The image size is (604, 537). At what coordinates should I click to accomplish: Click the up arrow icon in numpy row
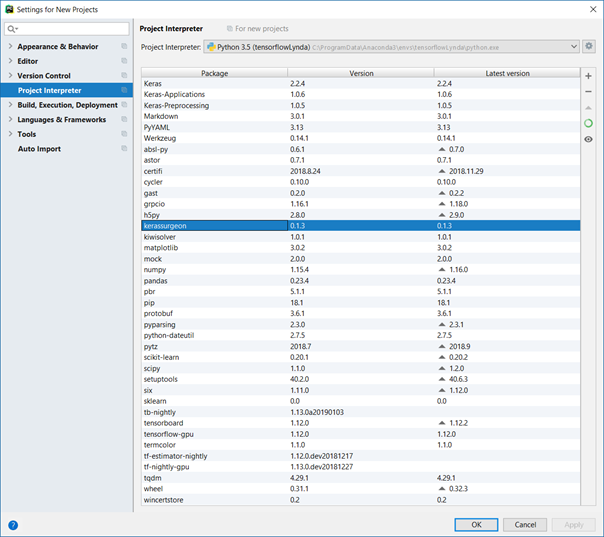tap(442, 270)
